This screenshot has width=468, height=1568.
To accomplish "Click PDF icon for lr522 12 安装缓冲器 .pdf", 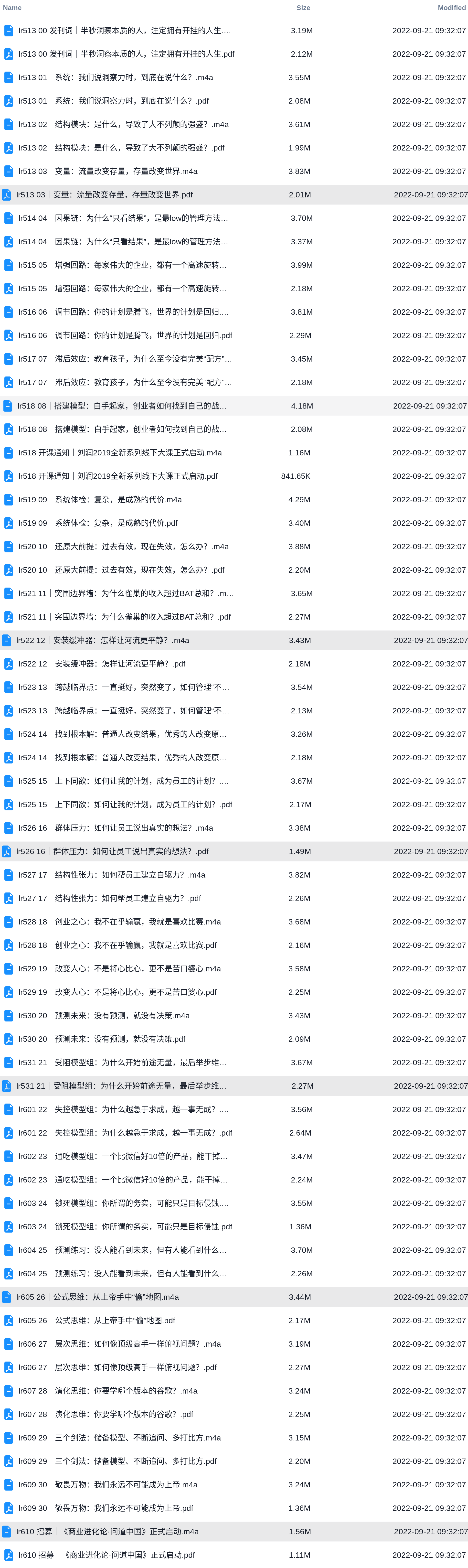I will point(9,664).
